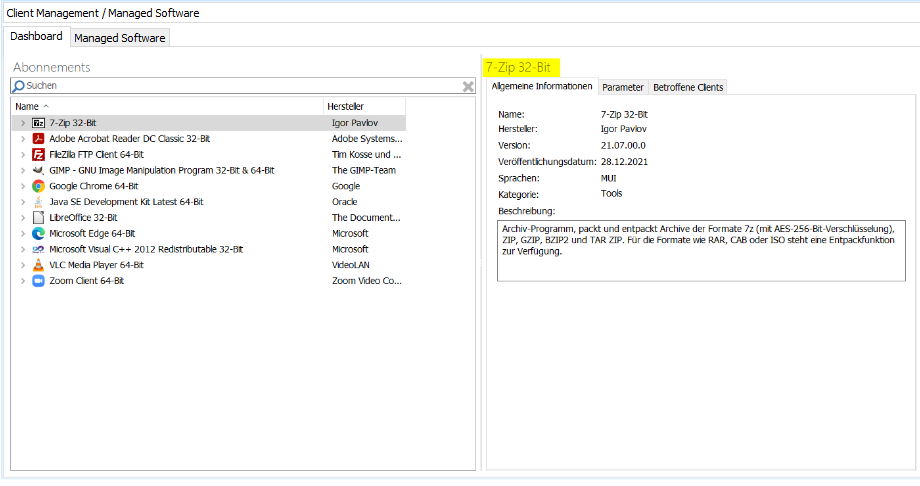Screen dimensions: 920x486
Task: Sort list by Hersteller column header
Action: (345, 106)
